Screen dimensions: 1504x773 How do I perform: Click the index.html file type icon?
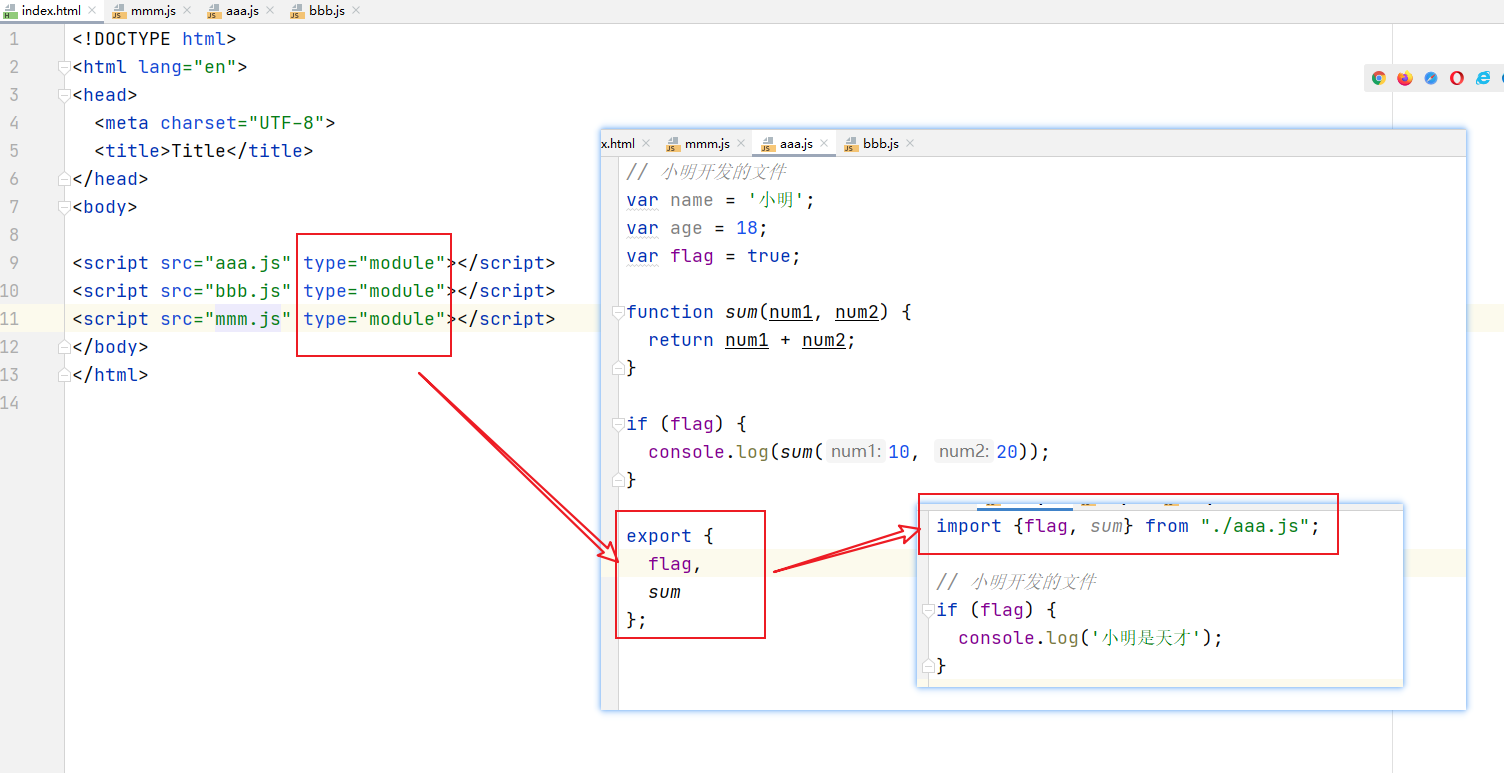point(11,11)
